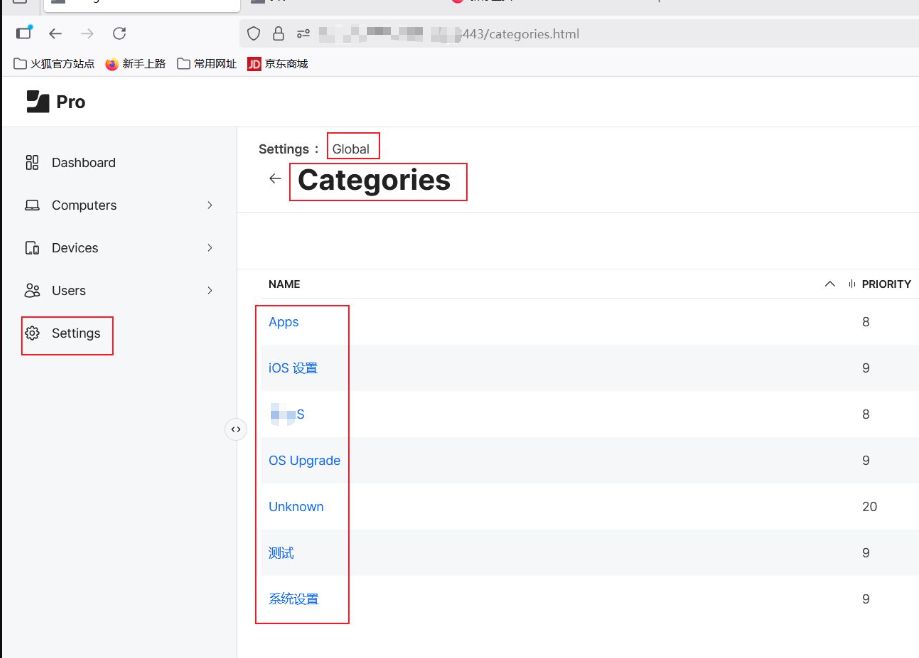The image size is (919, 658).
Task: Open the iOS 设置 category
Action: [x=293, y=368]
